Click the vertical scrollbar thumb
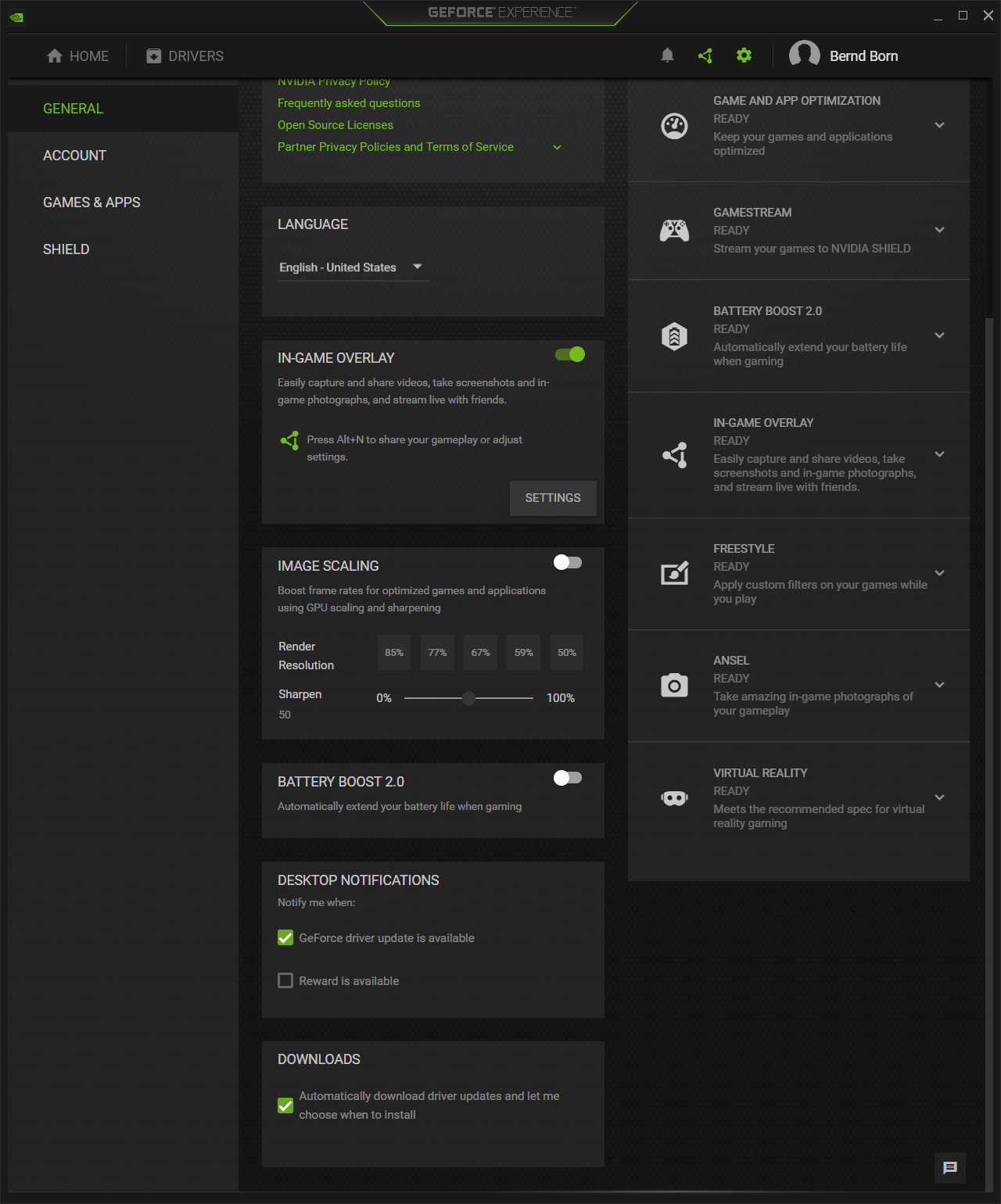Screen dimensions: 1001x1204 click(x=989, y=755)
